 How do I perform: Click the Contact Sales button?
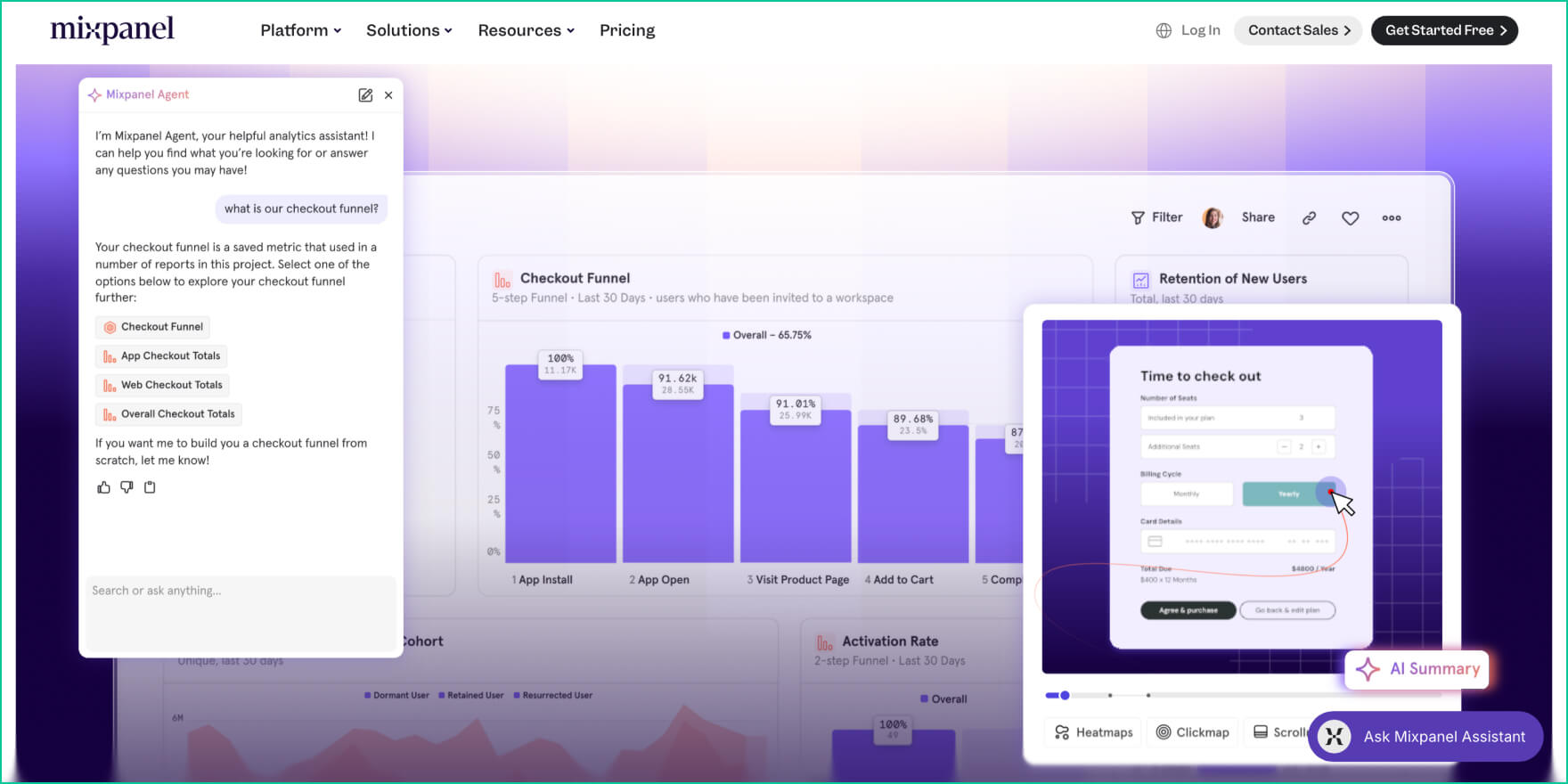tap(1298, 30)
